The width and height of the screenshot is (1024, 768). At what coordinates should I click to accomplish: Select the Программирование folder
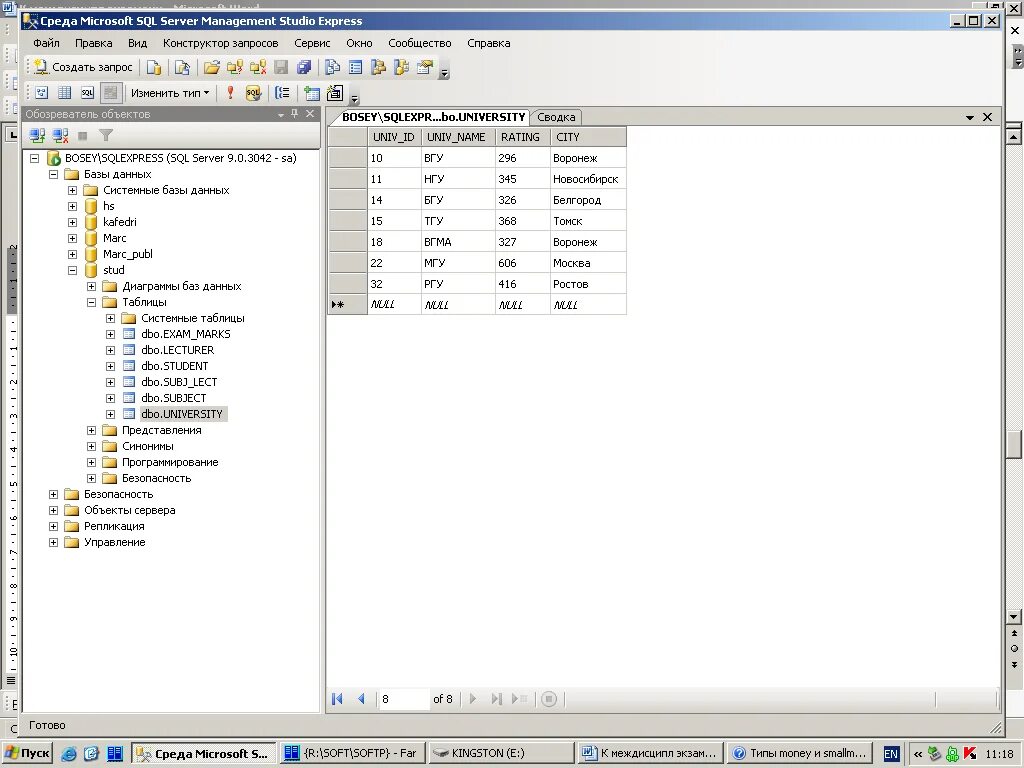coord(170,462)
